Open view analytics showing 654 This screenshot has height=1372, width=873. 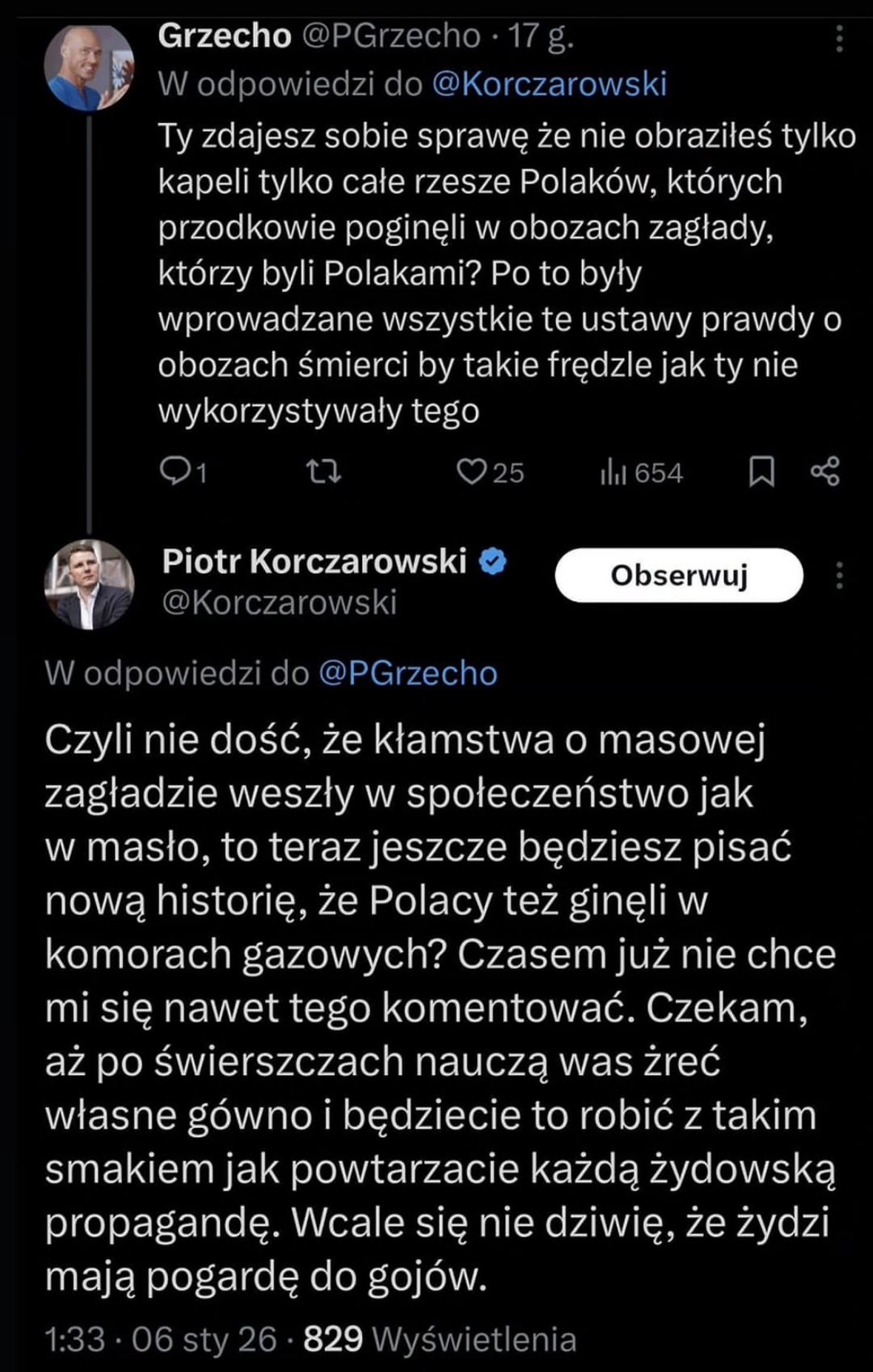pyautogui.click(x=641, y=473)
